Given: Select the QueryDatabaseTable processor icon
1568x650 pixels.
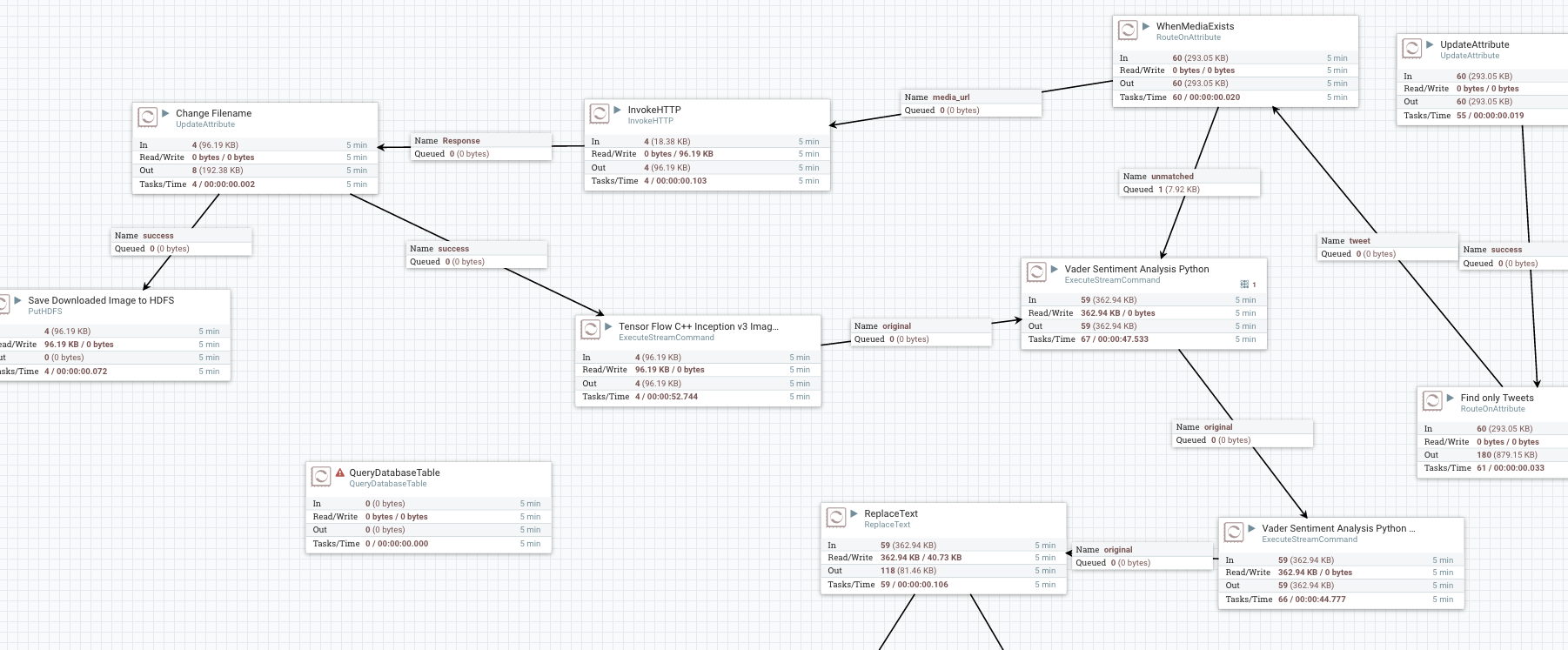Looking at the screenshot, I should pyautogui.click(x=321, y=477).
